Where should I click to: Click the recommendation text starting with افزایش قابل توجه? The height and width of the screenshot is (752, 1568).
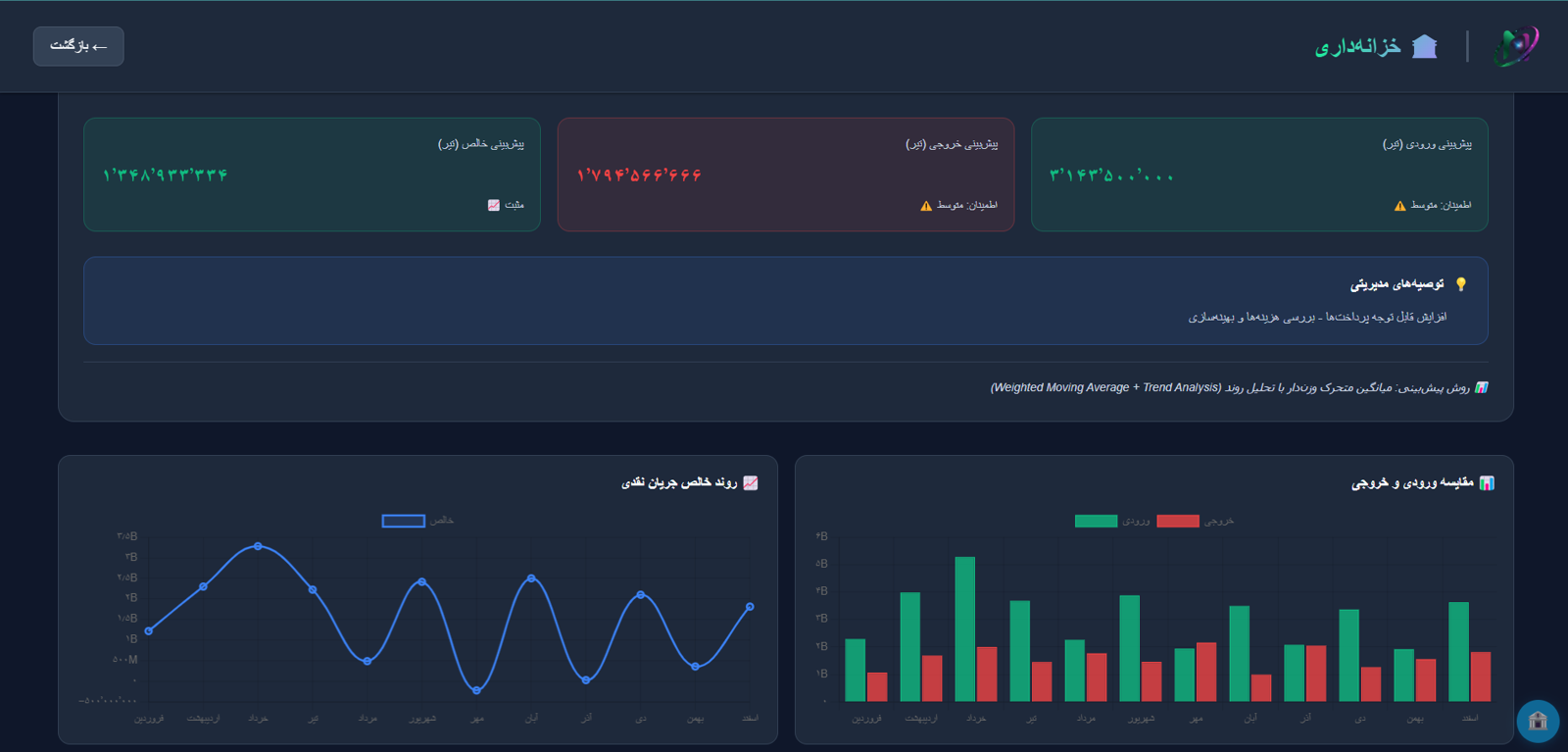pyautogui.click(x=1317, y=317)
